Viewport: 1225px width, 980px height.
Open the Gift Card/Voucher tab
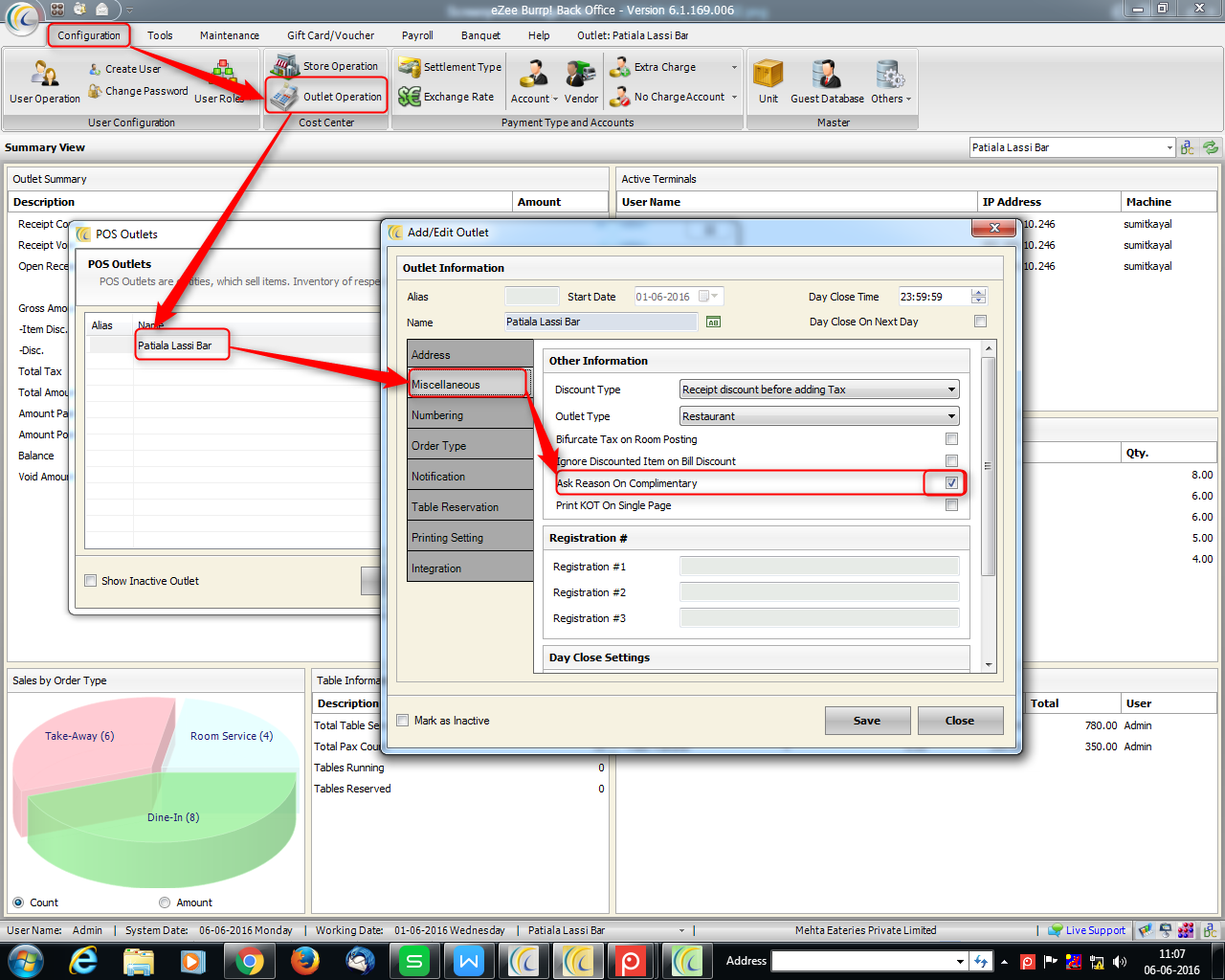pos(331,35)
